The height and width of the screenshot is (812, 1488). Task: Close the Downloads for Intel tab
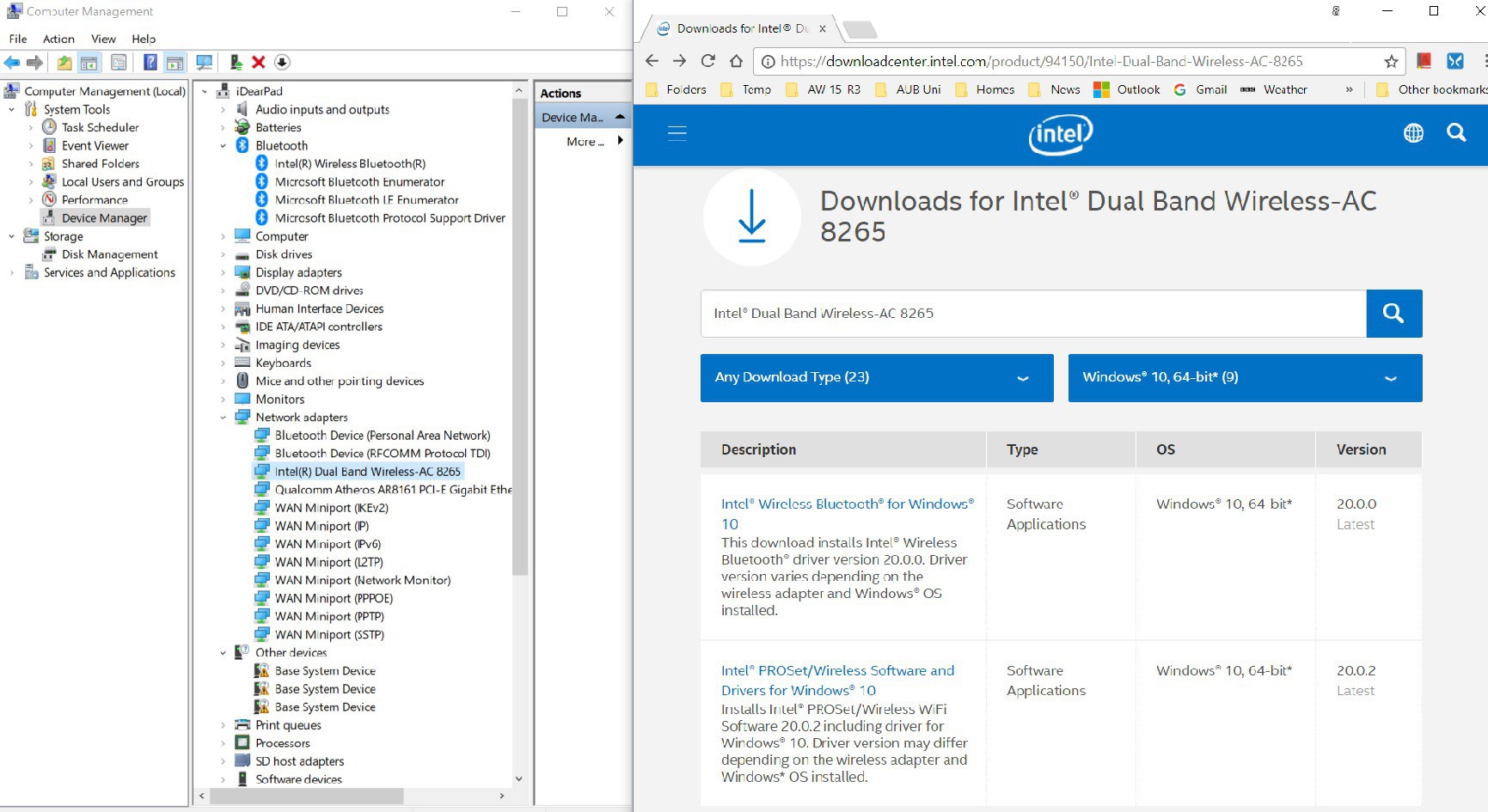pyautogui.click(x=823, y=28)
